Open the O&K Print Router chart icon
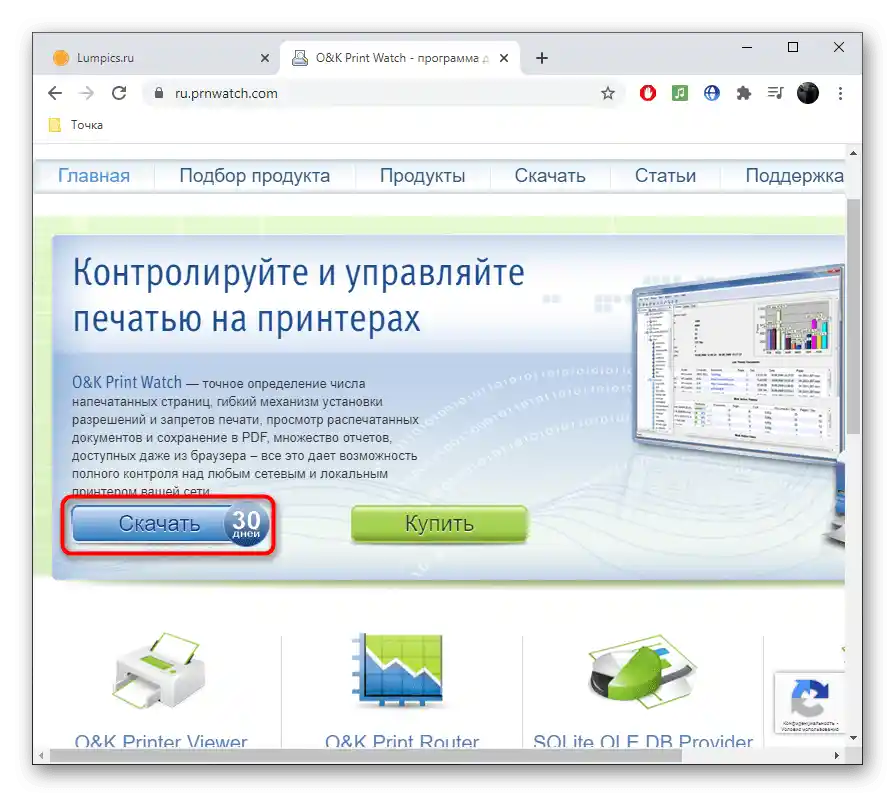This screenshot has height=797, width=895. click(x=398, y=669)
